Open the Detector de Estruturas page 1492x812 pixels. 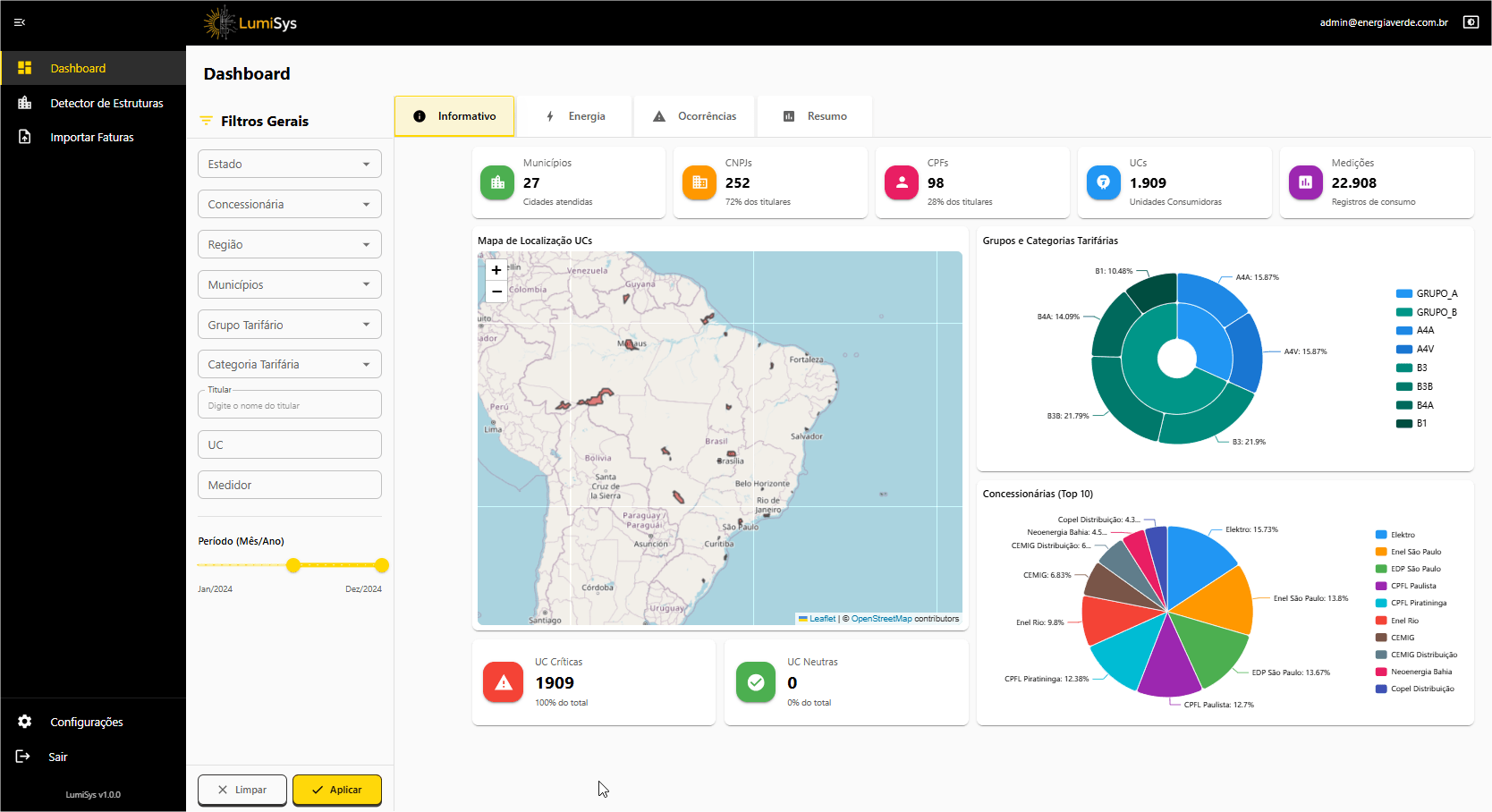(x=106, y=103)
